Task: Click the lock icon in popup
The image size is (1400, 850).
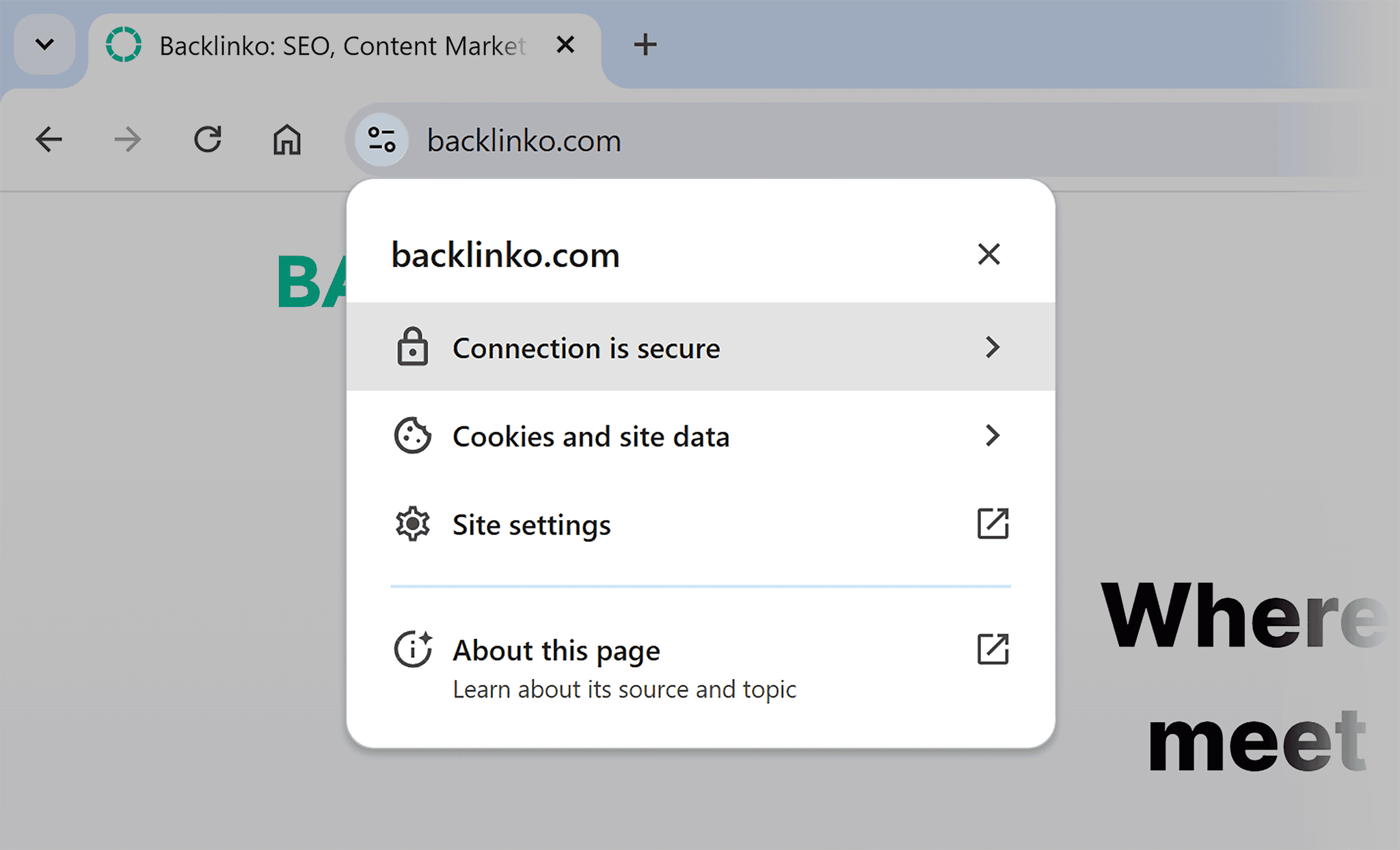Action: click(x=412, y=346)
